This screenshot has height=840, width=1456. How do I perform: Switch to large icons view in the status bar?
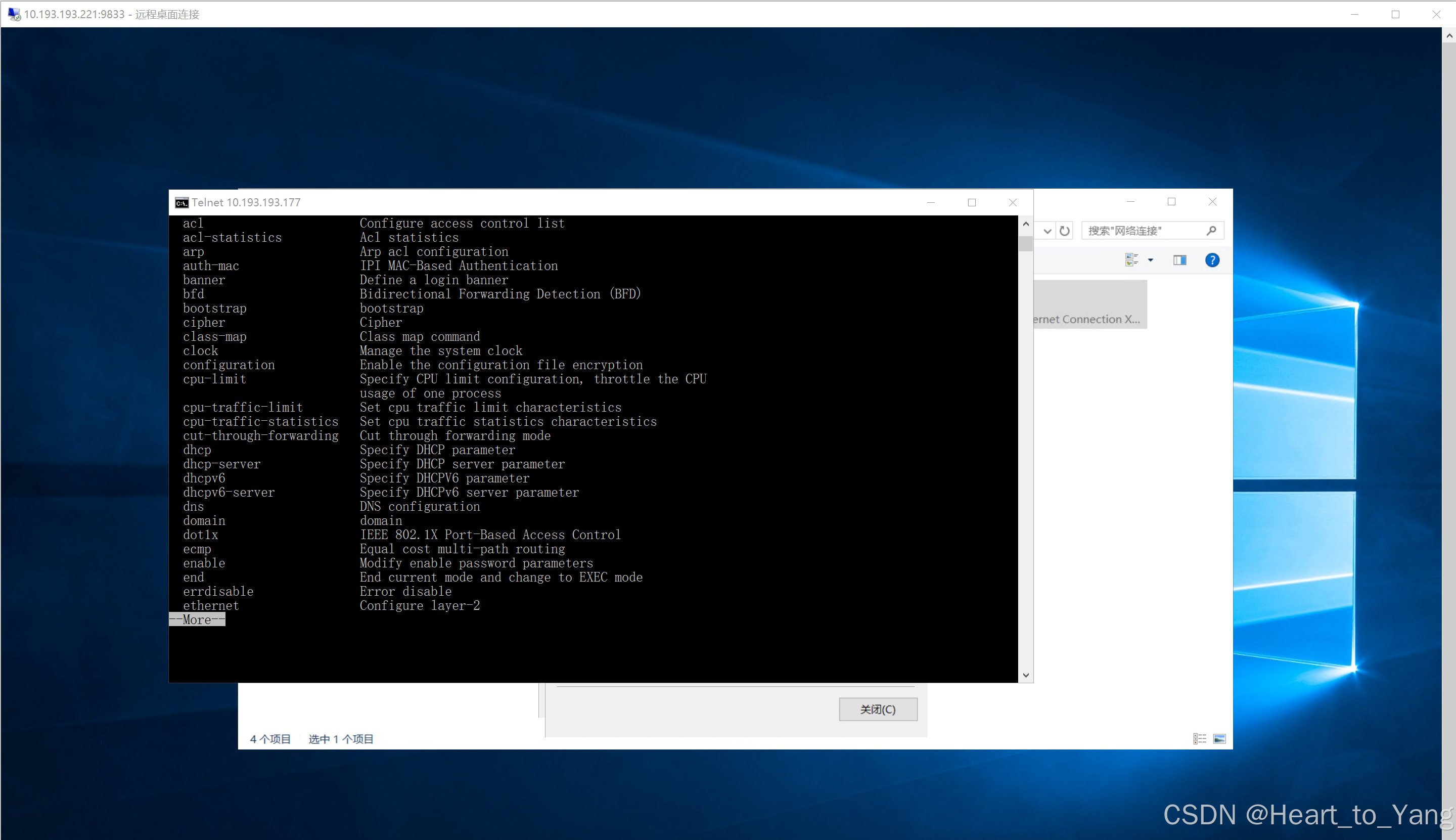pos(1219,739)
